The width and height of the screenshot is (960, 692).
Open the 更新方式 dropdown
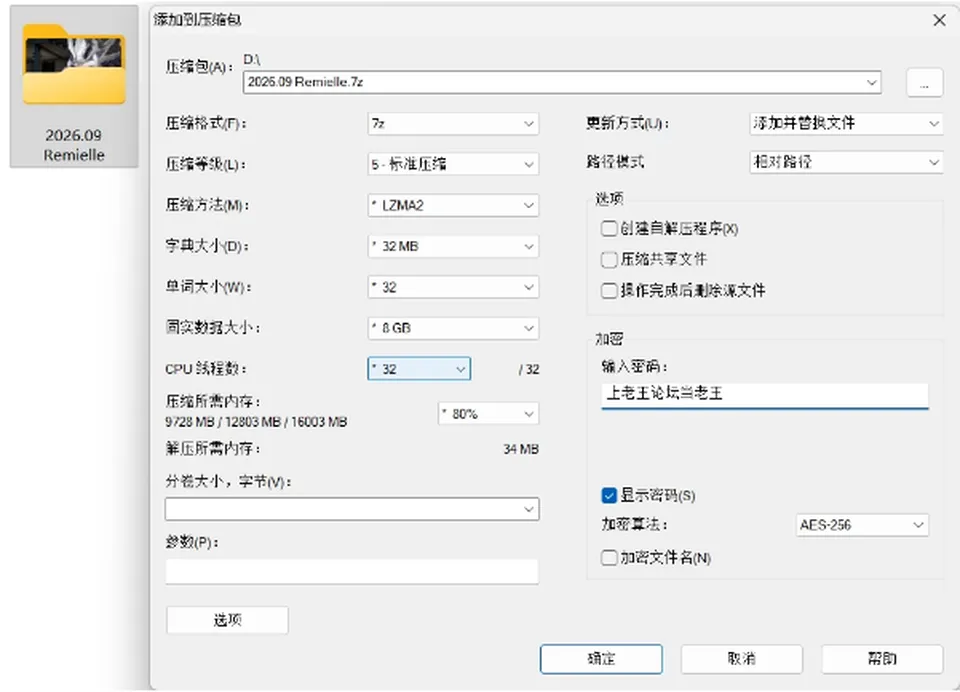[x=846, y=123]
